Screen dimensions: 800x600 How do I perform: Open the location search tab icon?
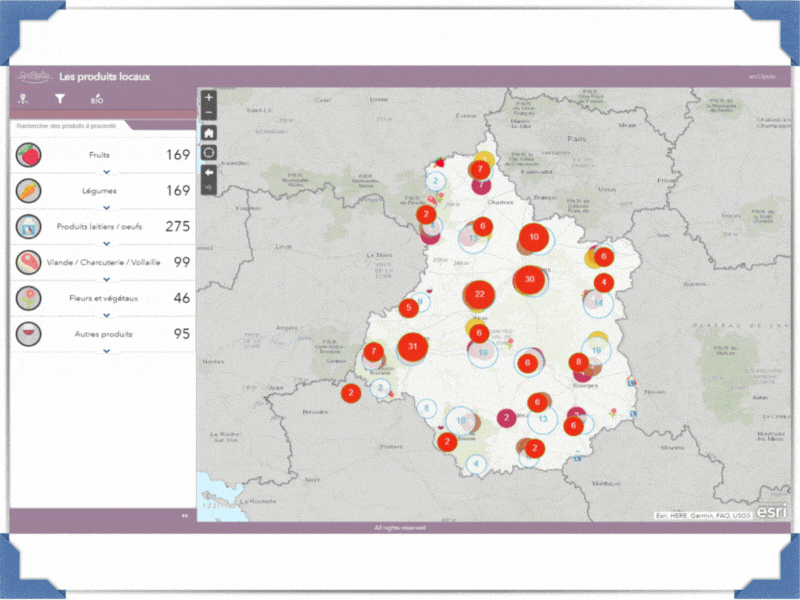(x=22, y=98)
